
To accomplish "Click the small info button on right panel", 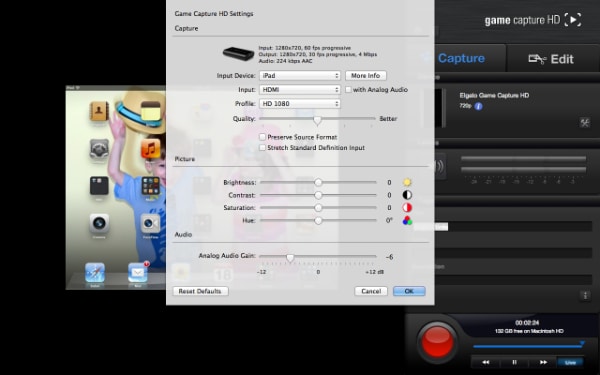I will tap(585, 295).
